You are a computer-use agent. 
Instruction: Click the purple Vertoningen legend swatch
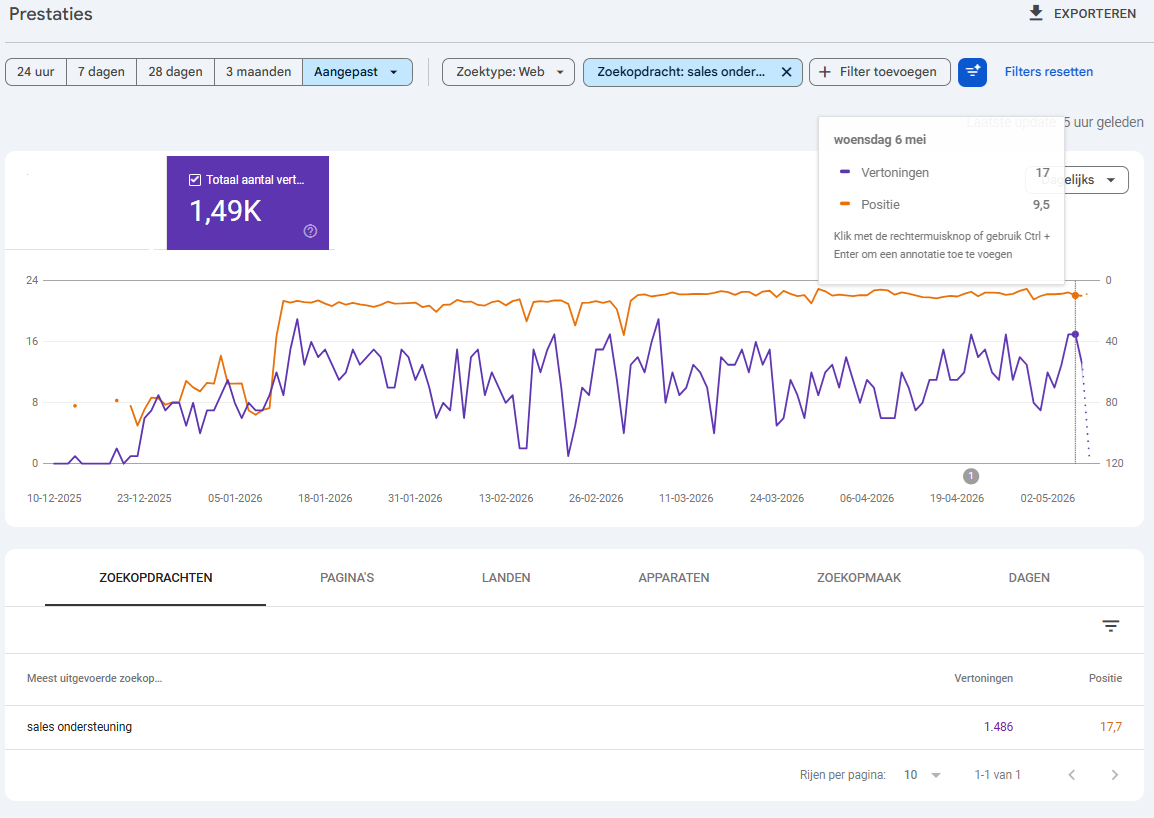[x=845, y=172]
